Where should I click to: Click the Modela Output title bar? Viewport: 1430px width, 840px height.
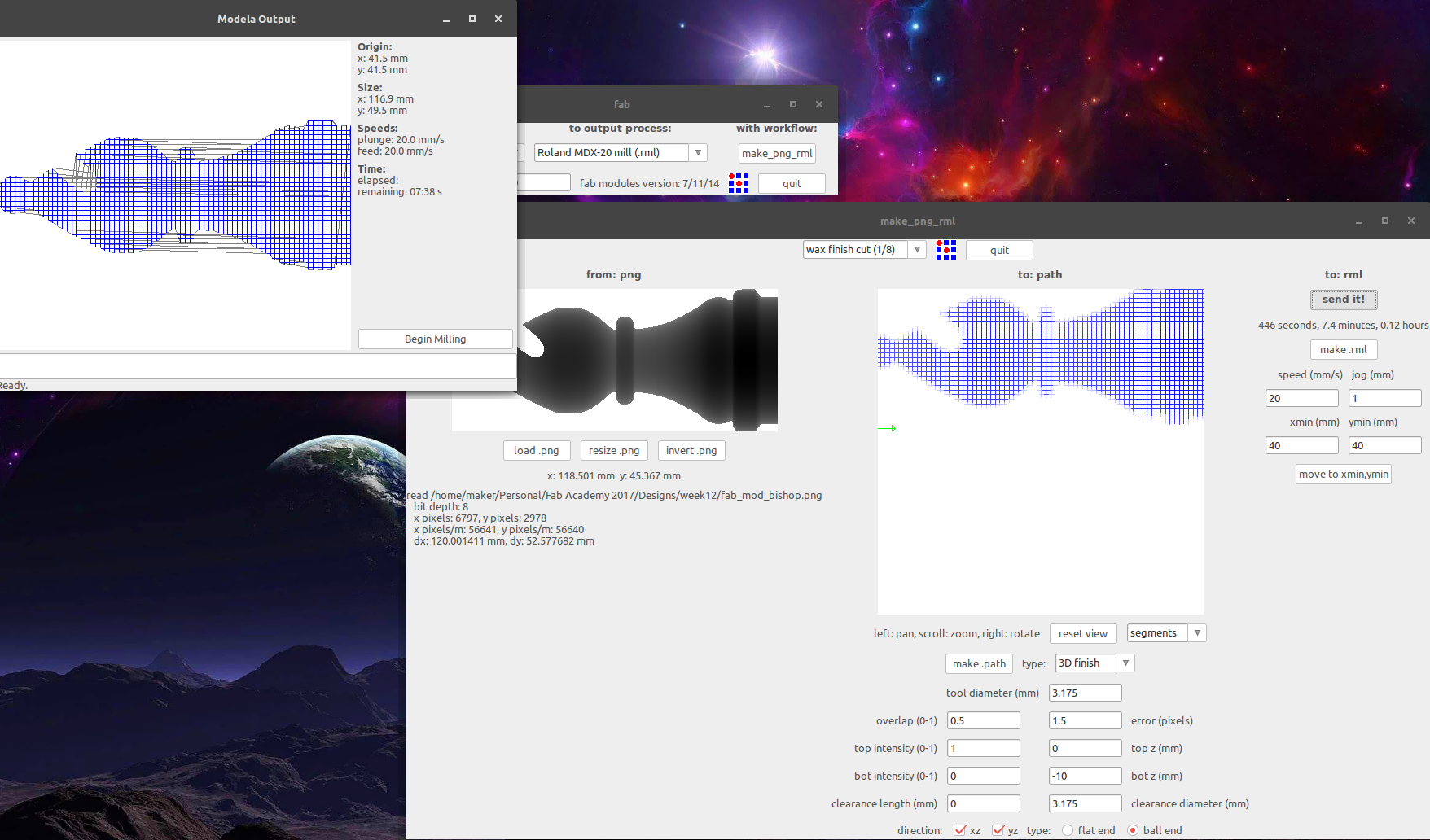coord(257,19)
